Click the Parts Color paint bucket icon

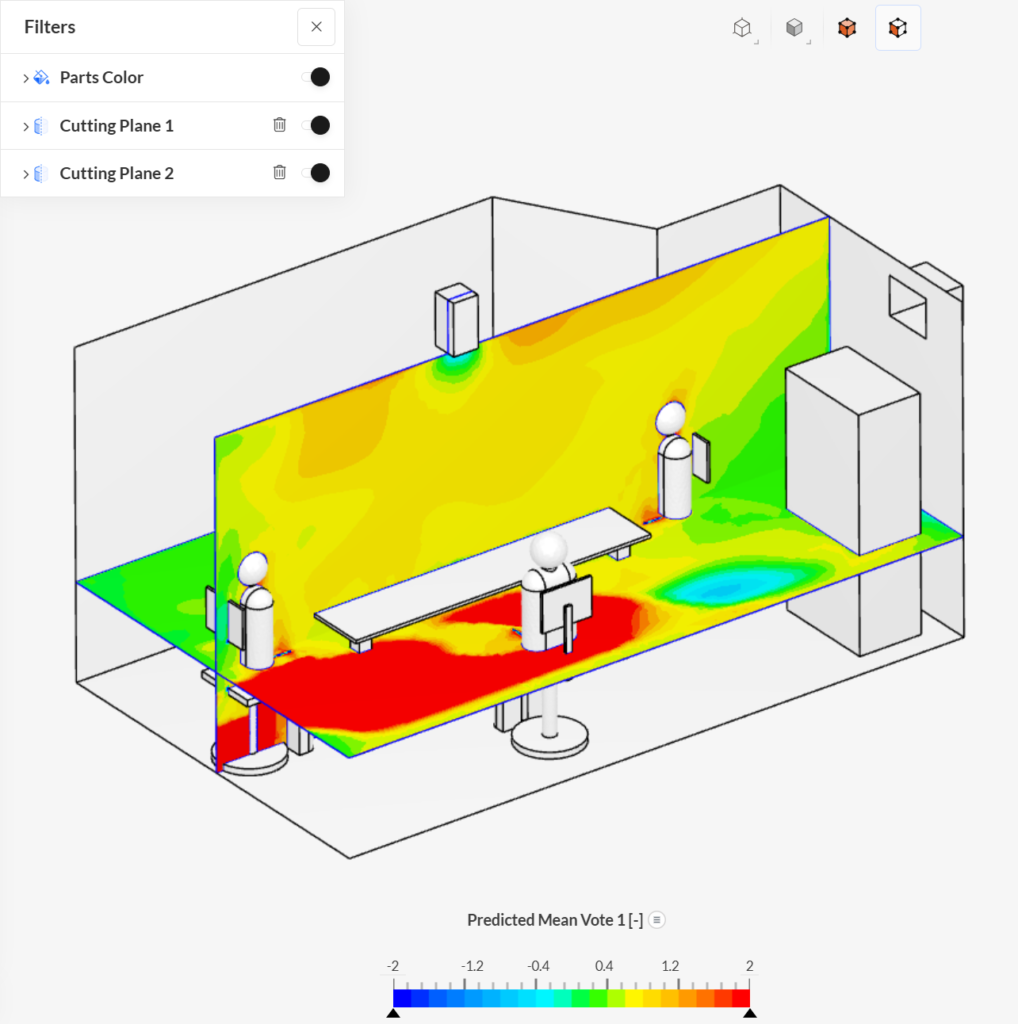[42, 77]
